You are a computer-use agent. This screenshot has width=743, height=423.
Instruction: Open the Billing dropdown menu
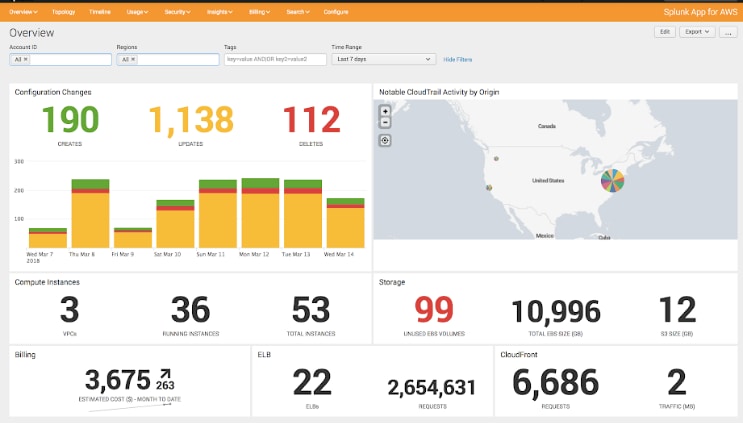259,12
